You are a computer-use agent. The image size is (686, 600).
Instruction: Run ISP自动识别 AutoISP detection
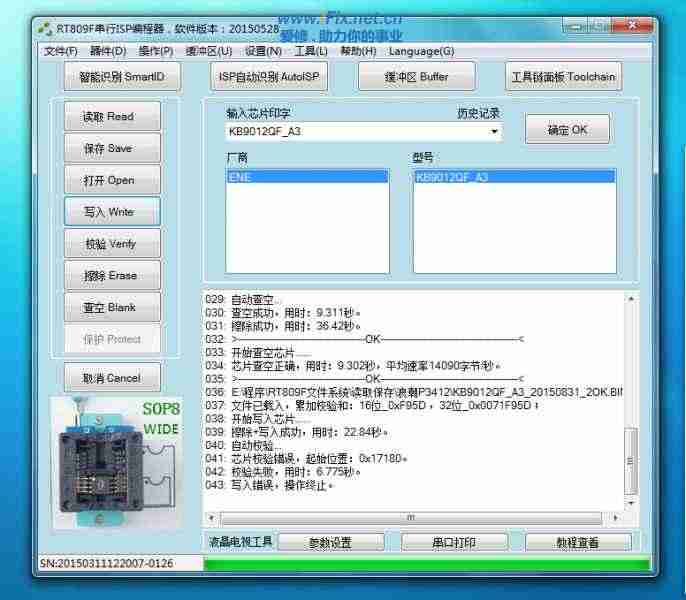point(269,77)
